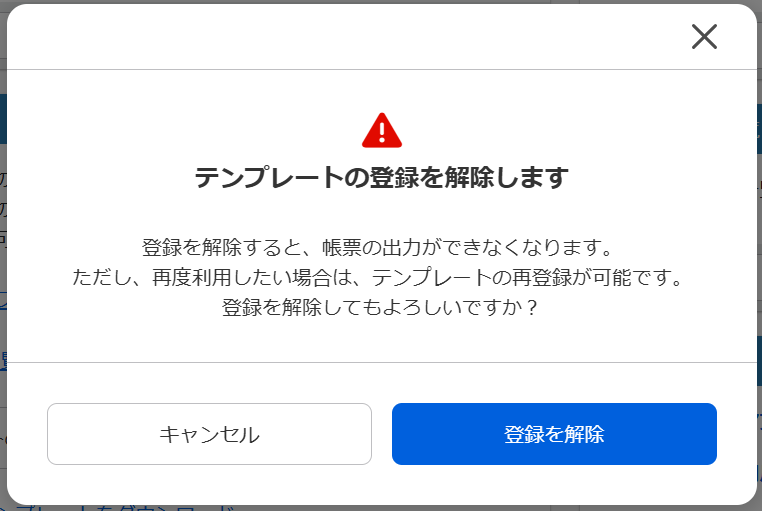Click the word テンプレート in the heading
This screenshot has height=511, width=762.
pyautogui.click(x=269, y=177)
